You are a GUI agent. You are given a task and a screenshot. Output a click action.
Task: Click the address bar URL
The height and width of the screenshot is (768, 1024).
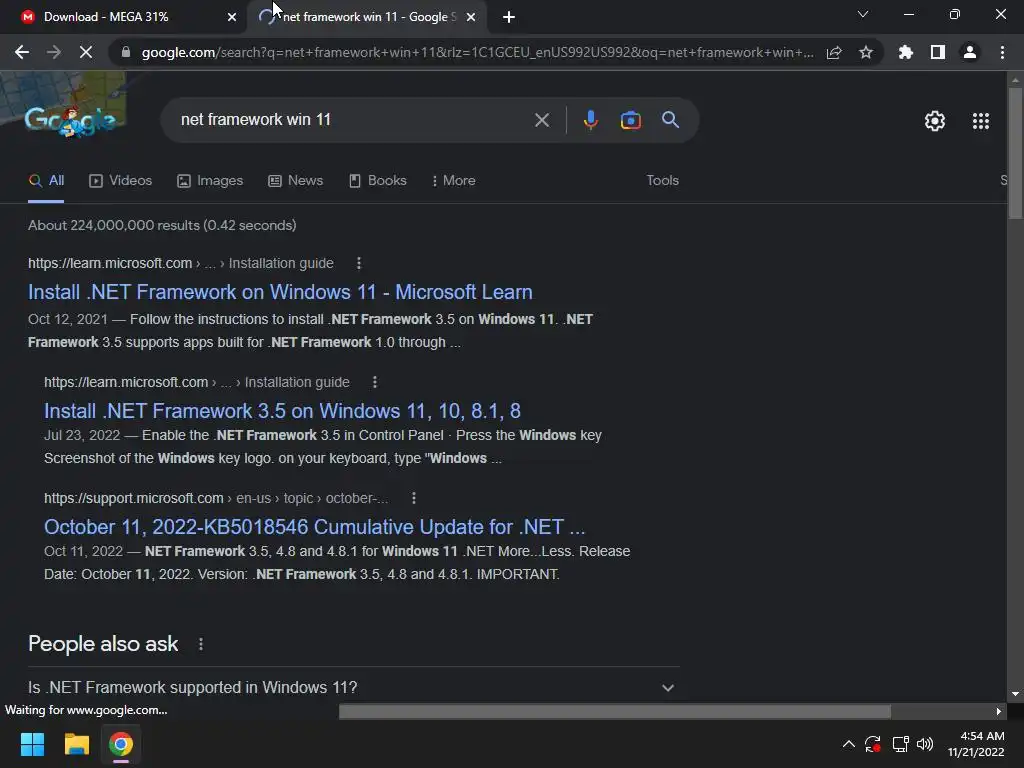click(x=477, y=52)
